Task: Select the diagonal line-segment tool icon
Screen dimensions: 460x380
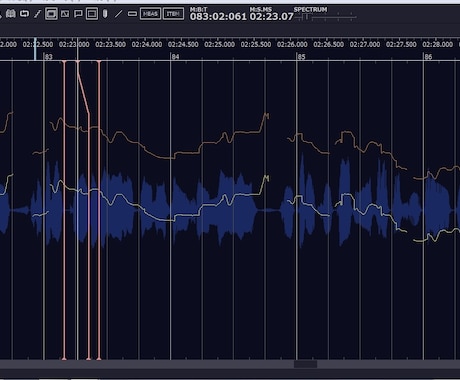Action: (37, 14)
